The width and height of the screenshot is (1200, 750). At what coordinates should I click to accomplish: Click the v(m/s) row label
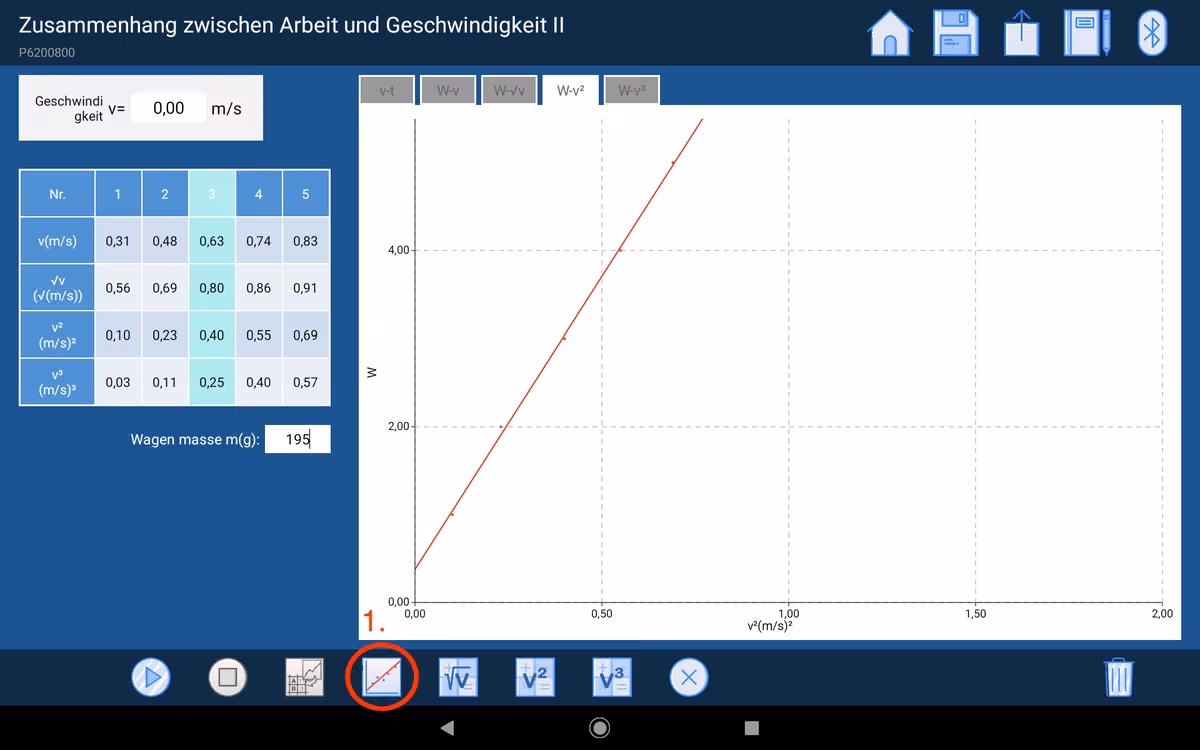[57, 241]
